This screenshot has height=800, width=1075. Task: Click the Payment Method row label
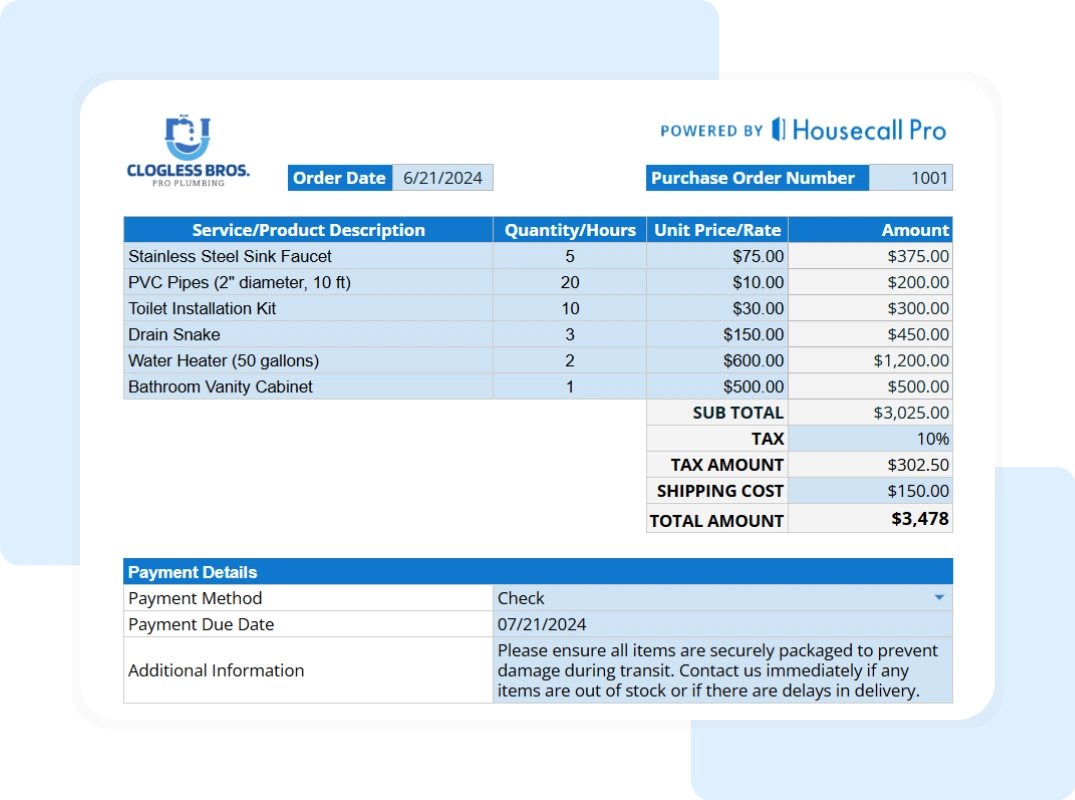click(194, 597)
